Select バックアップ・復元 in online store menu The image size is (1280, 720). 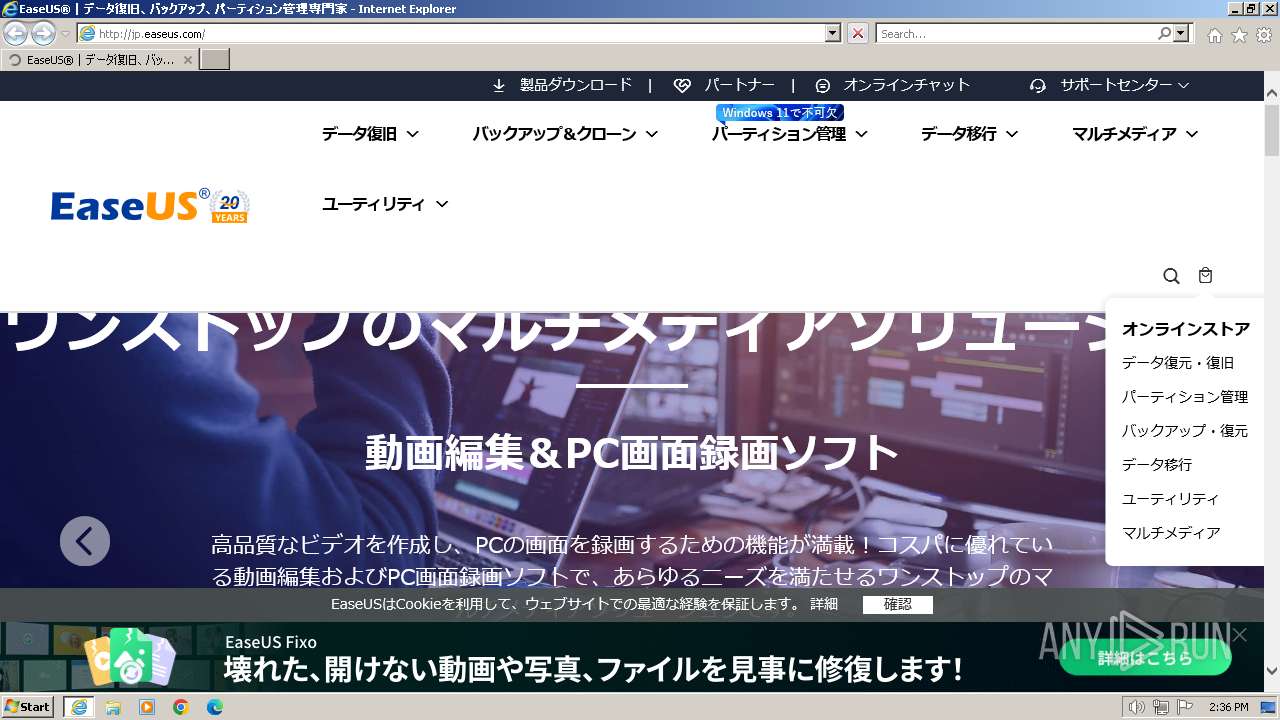(1185, 431)
